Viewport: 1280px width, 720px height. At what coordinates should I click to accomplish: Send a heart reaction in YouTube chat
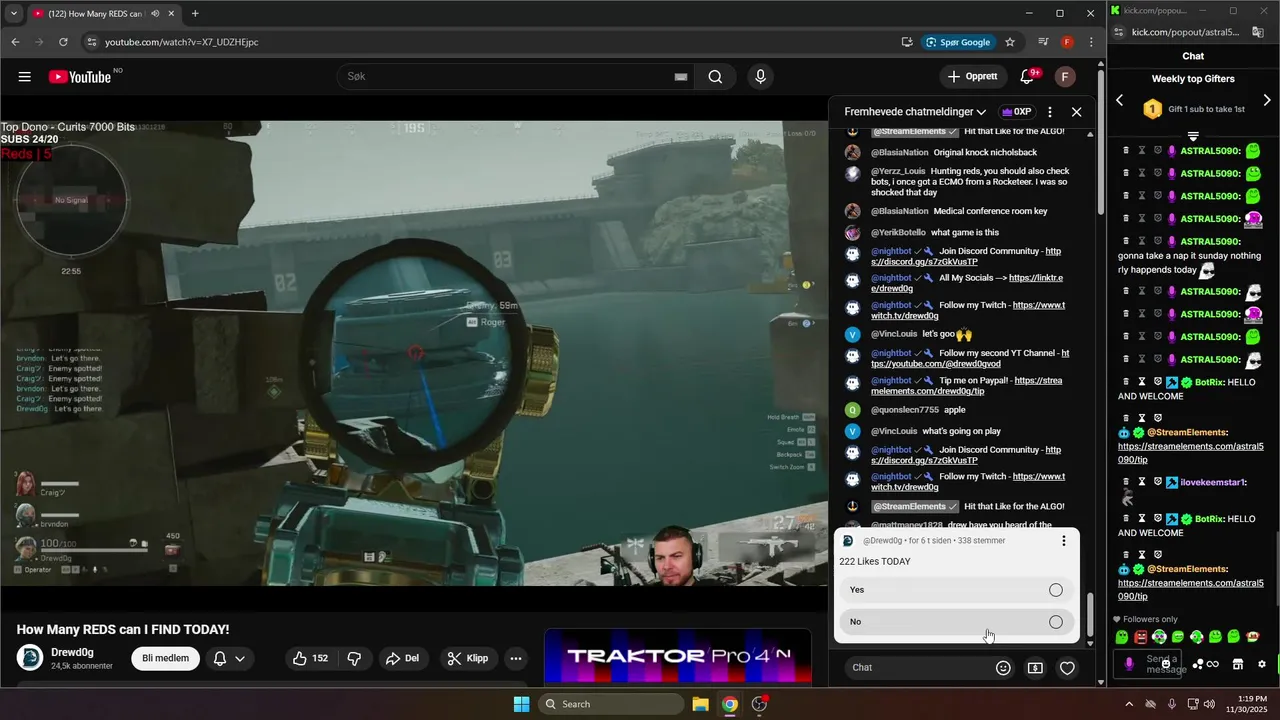(1067, 668)
